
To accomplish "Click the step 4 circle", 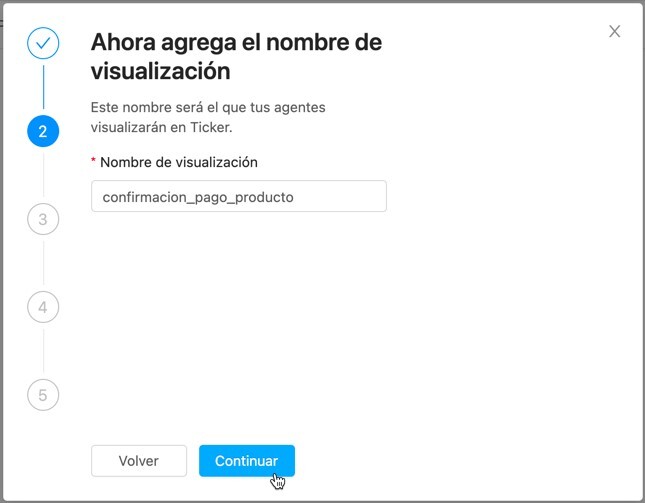I will pos(43,307).
